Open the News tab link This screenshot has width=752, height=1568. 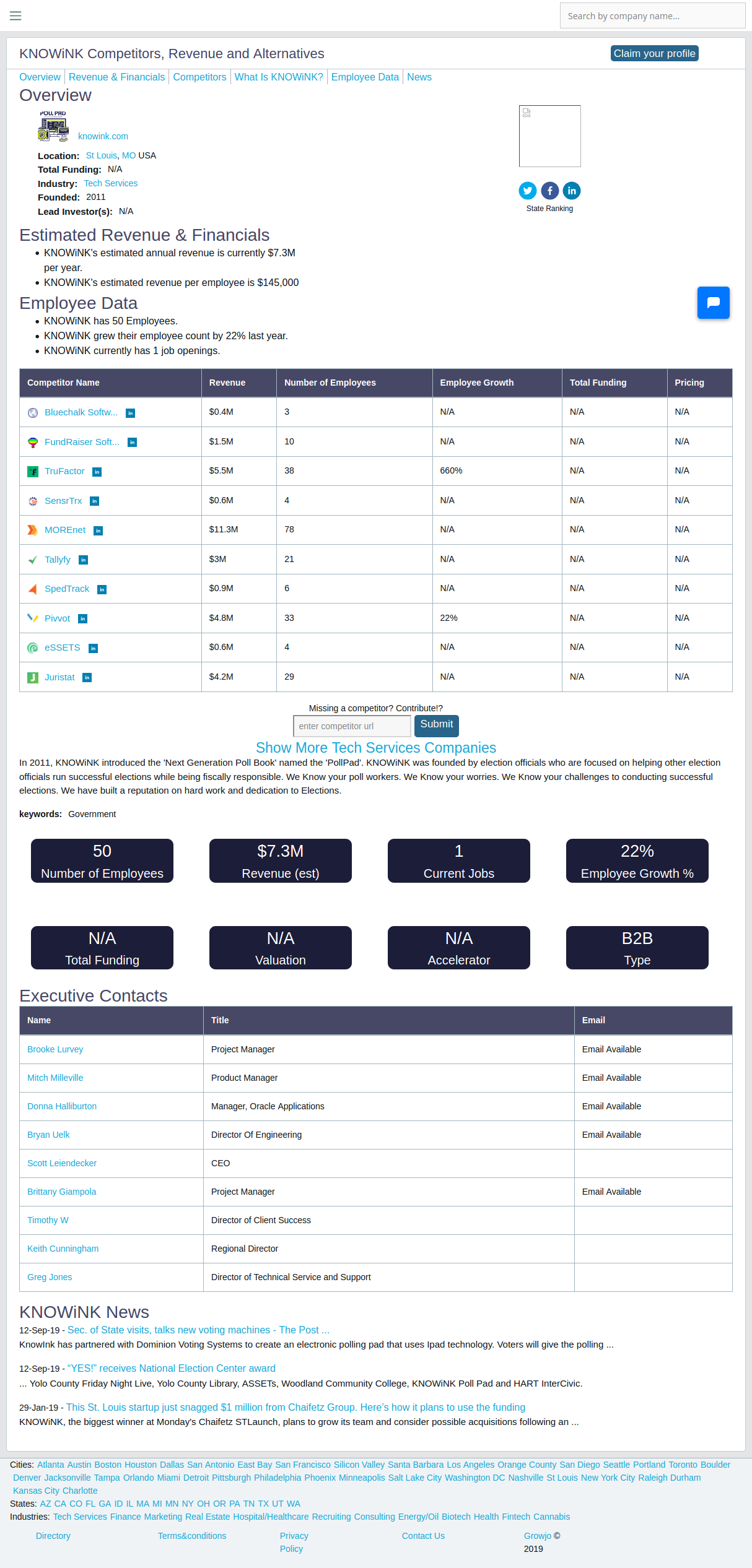[419, 77]
